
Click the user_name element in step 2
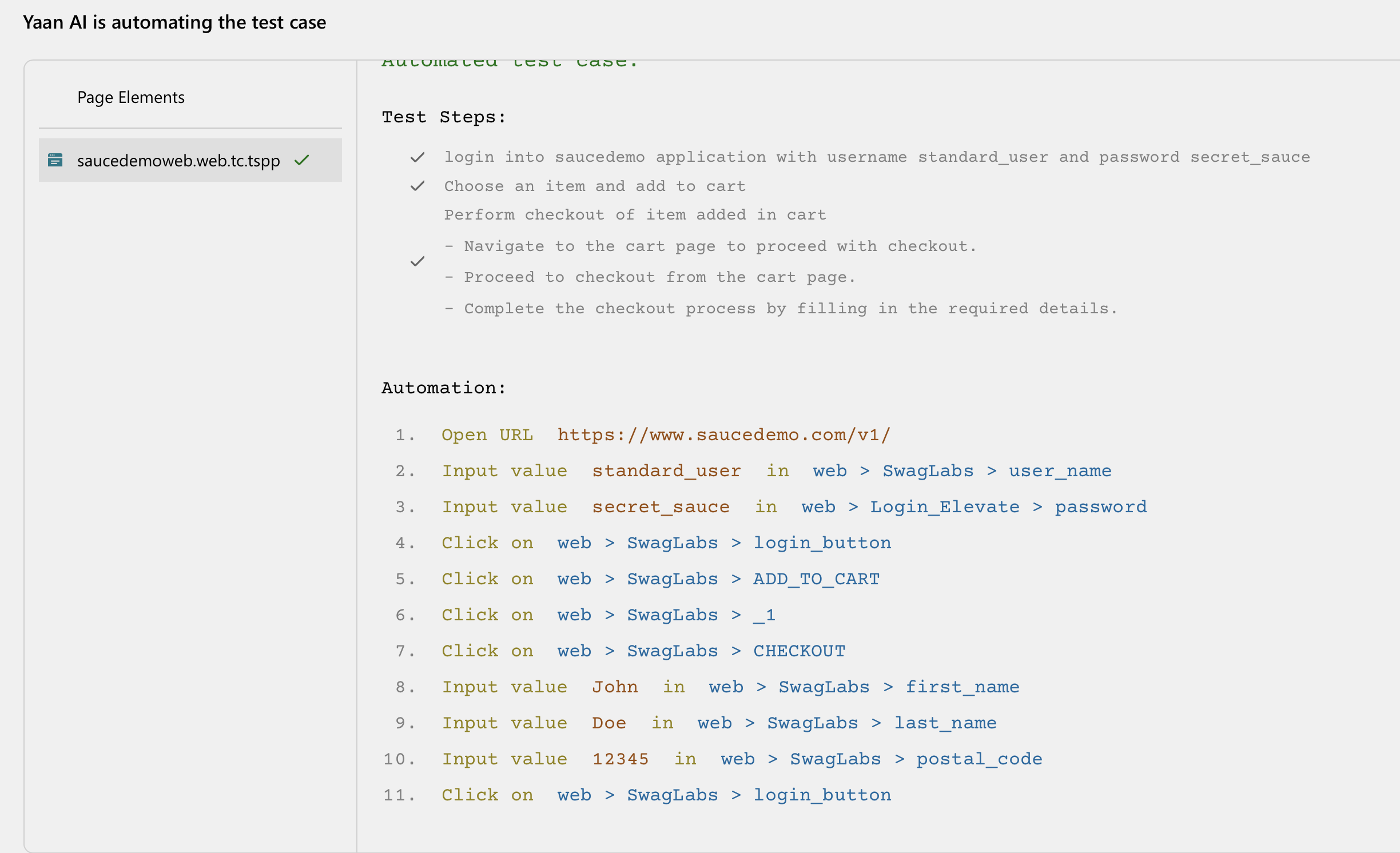(x=1060, y=471)
